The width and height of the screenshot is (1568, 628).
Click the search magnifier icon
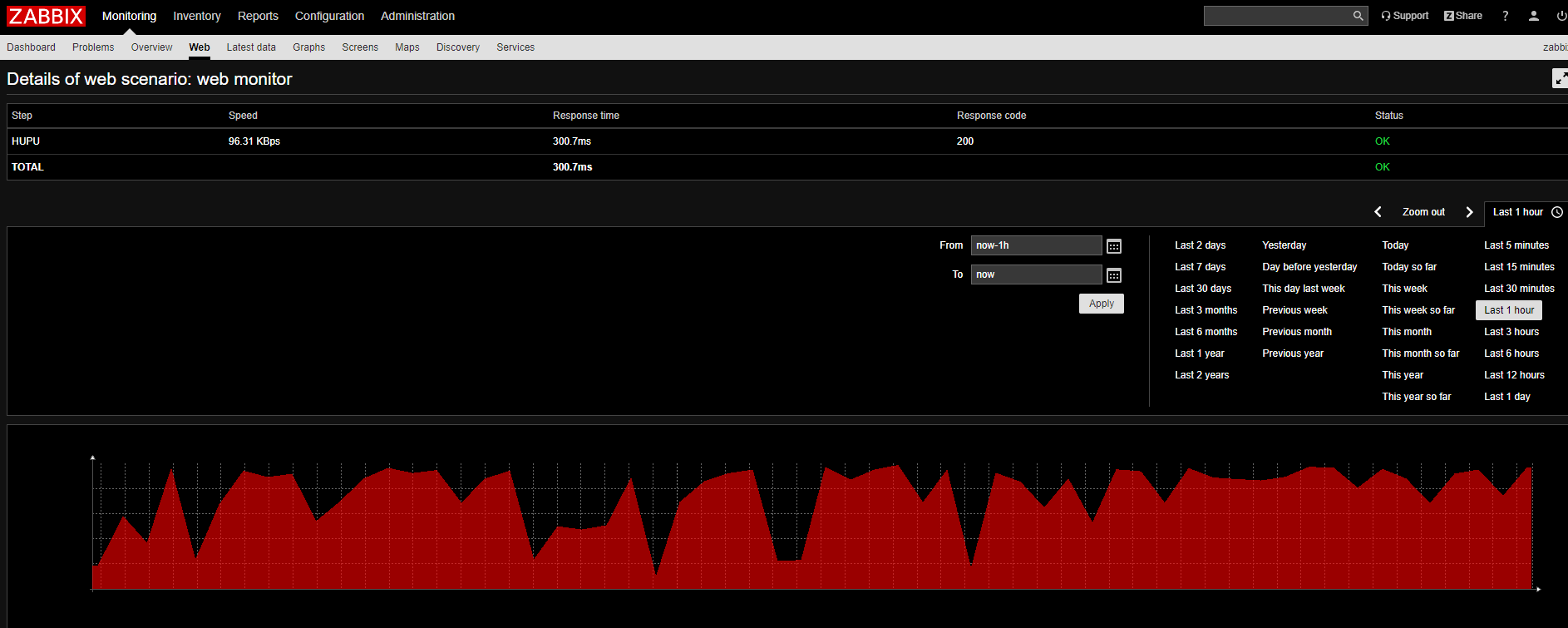[x=1358, y=16]
